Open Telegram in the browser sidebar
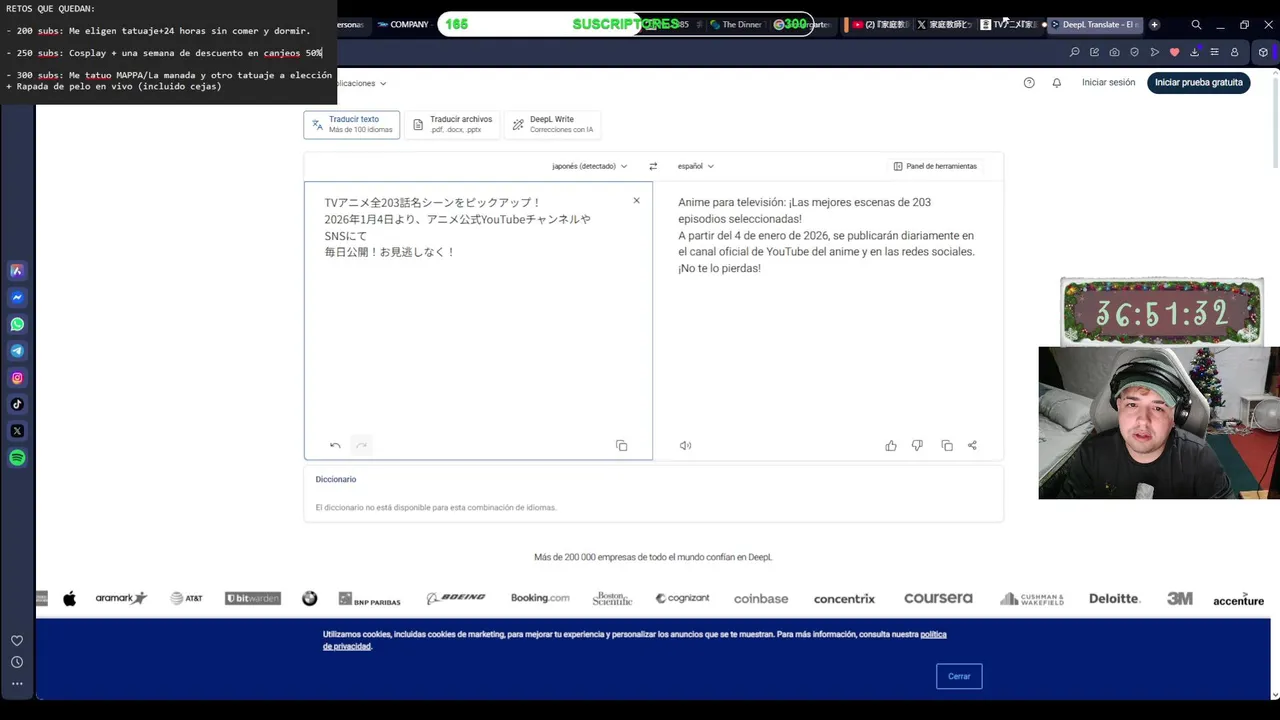The height and width of the screenshot is (720, 1280). coord(17,351)
